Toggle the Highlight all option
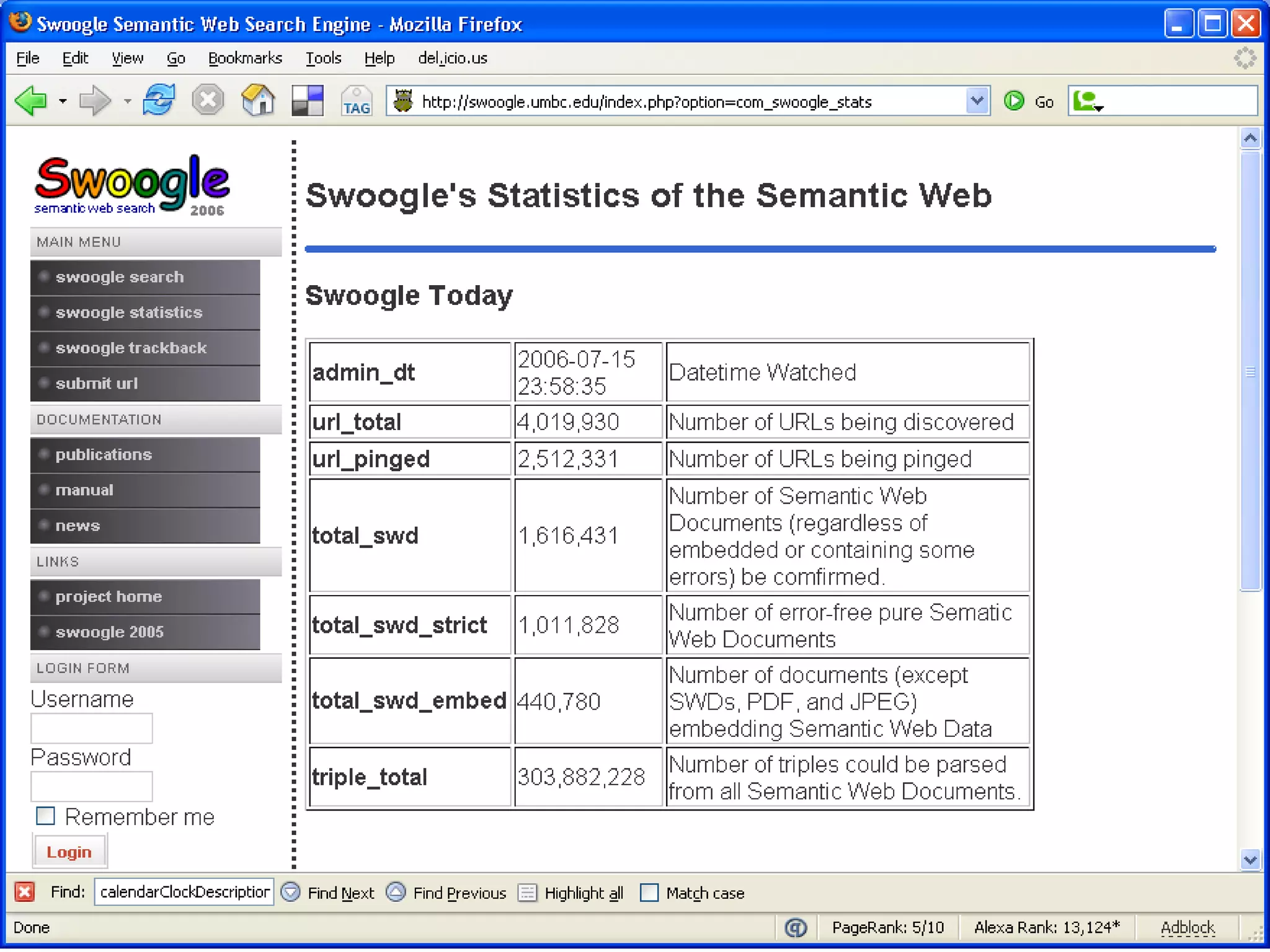1270x952 pixels. tap(527, 892)
